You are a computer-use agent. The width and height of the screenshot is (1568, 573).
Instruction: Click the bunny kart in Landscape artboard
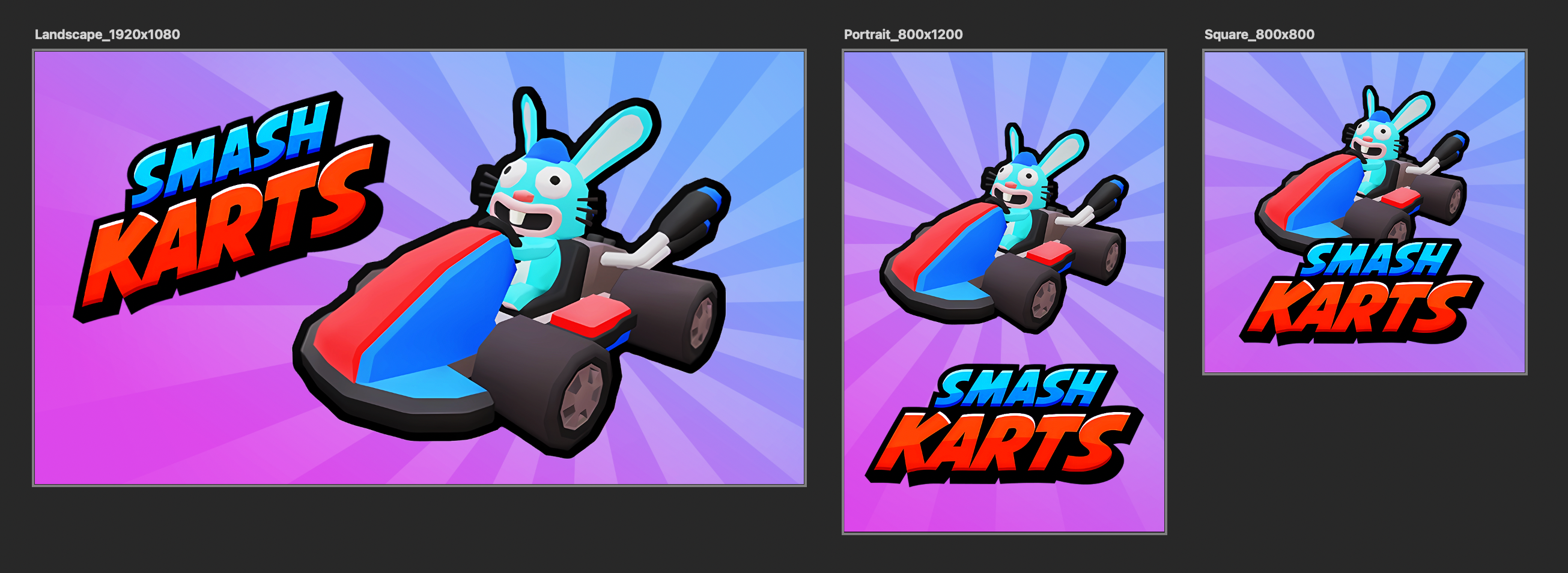pyautogui.click(x=511, y=274)
